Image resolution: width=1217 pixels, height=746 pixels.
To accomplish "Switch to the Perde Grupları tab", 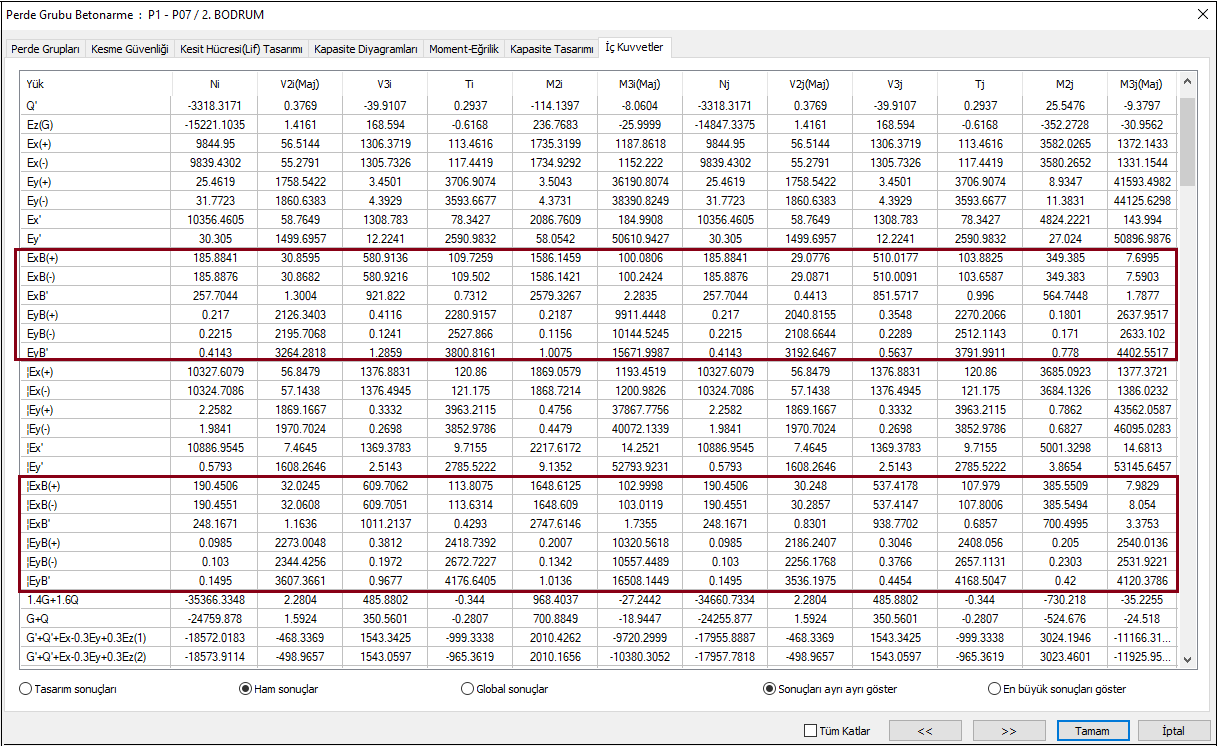I will tap(46, 49).
